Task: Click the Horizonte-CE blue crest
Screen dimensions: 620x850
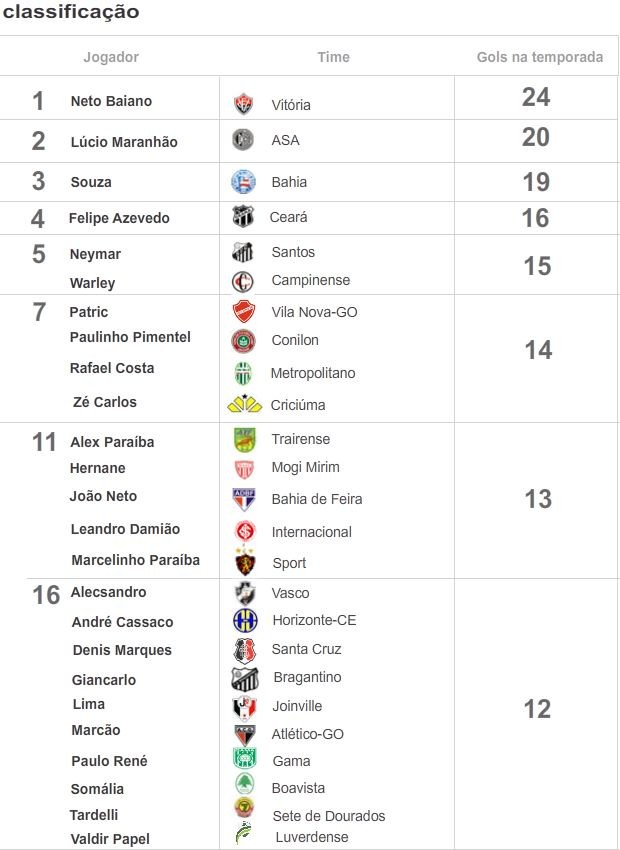Action: tap(245, 621)
